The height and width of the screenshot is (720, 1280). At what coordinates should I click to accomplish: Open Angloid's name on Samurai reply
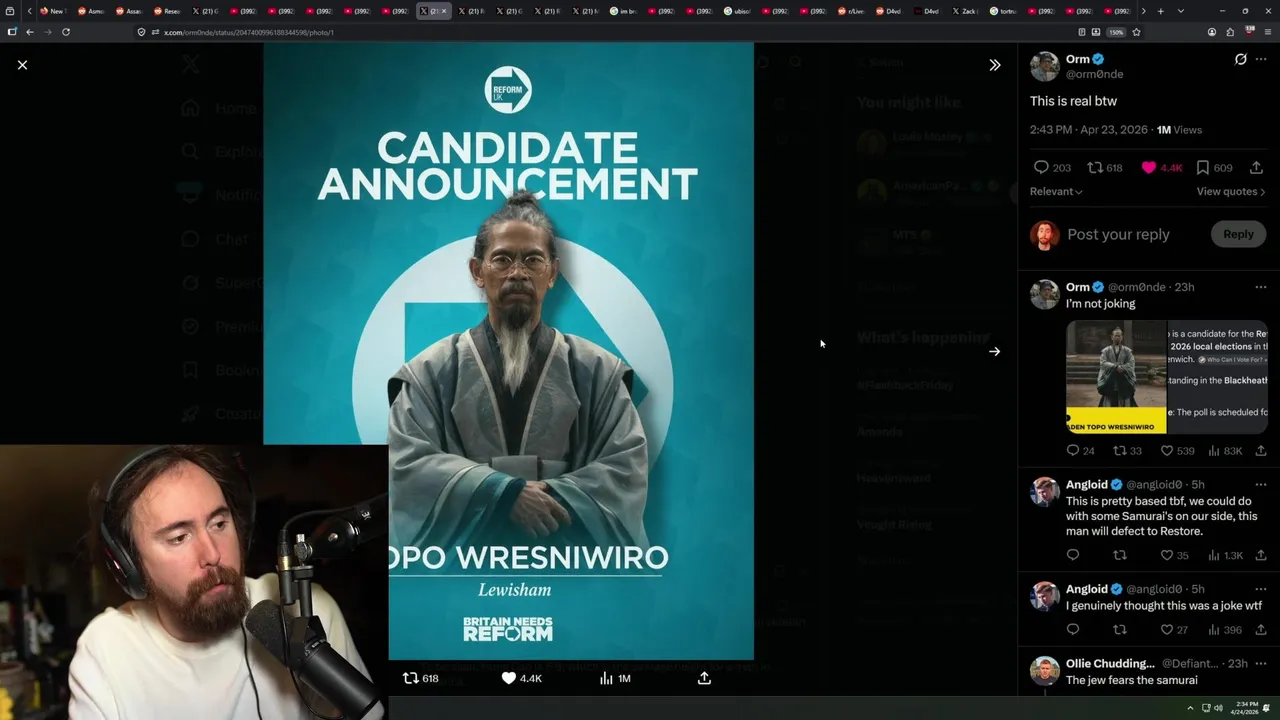1087,485
